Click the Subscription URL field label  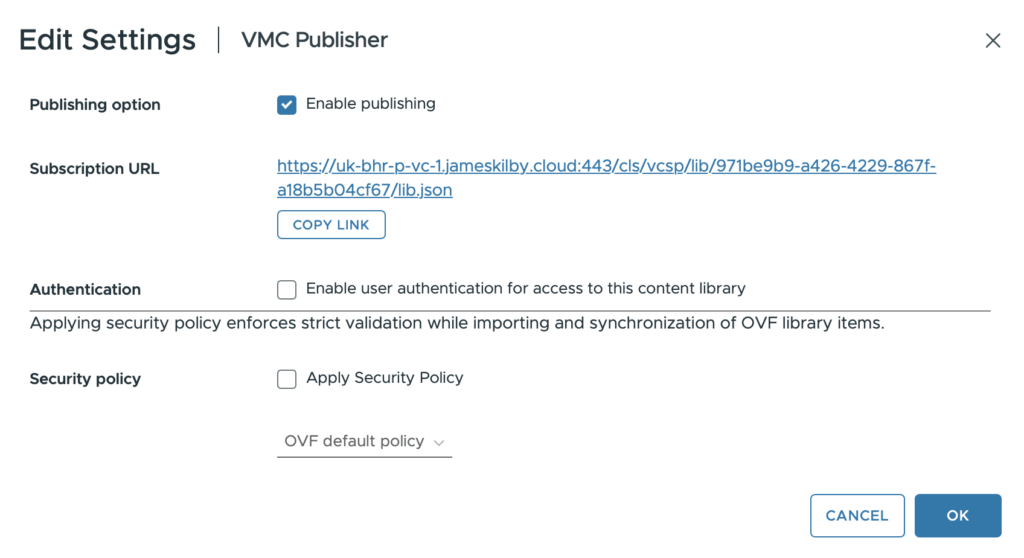pyautogui.click(x=94, y=169)
